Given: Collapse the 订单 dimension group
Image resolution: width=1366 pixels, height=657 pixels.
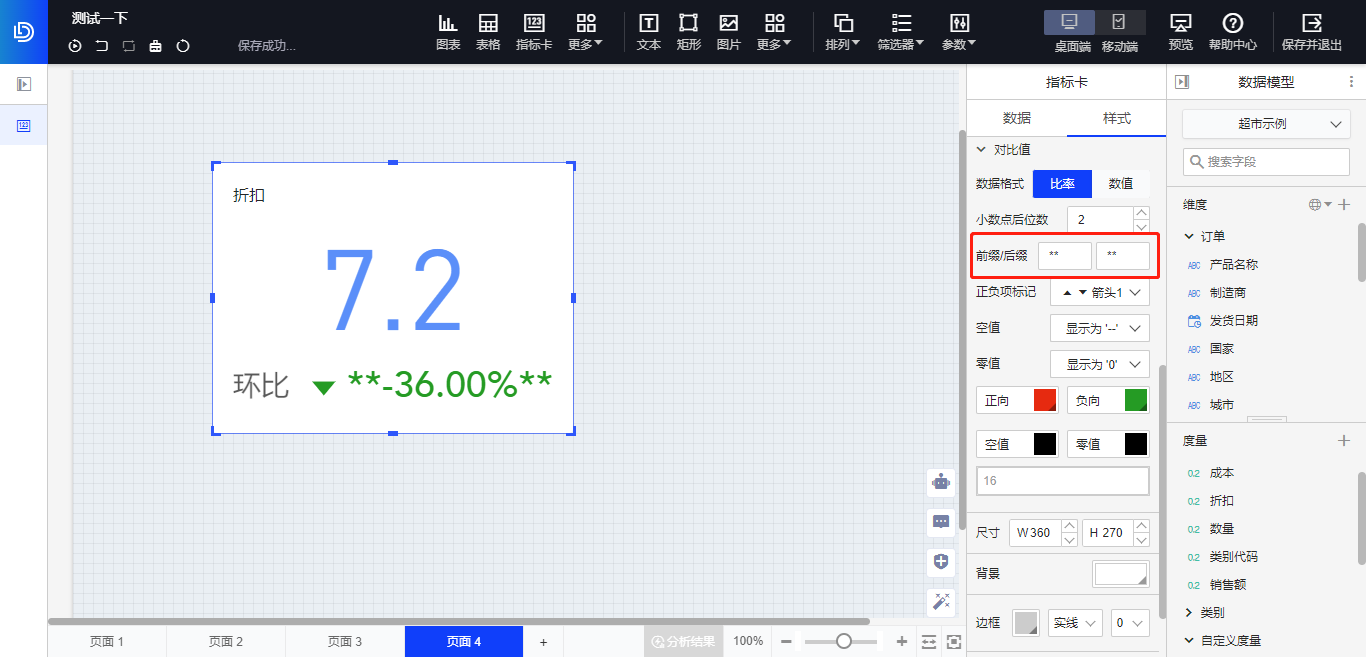Looking at the screenshot, I should 1189,237.
